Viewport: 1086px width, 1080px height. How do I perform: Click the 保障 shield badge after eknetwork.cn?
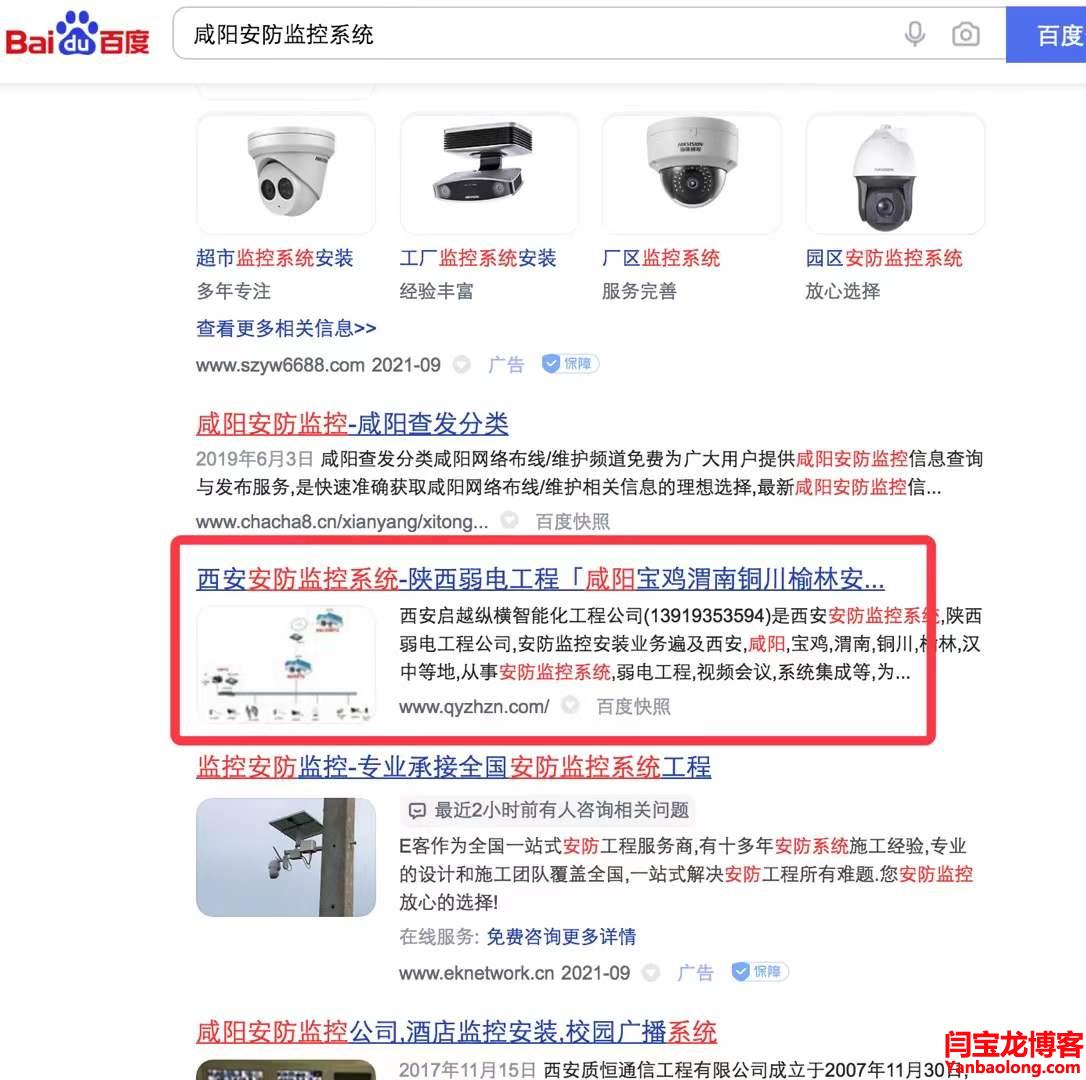coord(760,972)
